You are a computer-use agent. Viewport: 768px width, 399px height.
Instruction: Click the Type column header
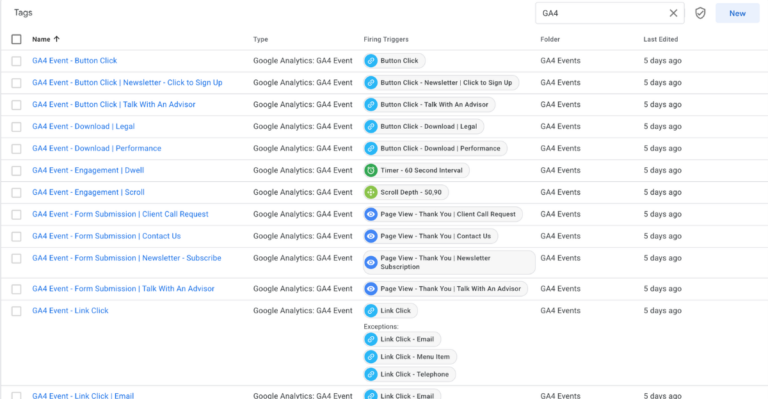click(260, 39)
